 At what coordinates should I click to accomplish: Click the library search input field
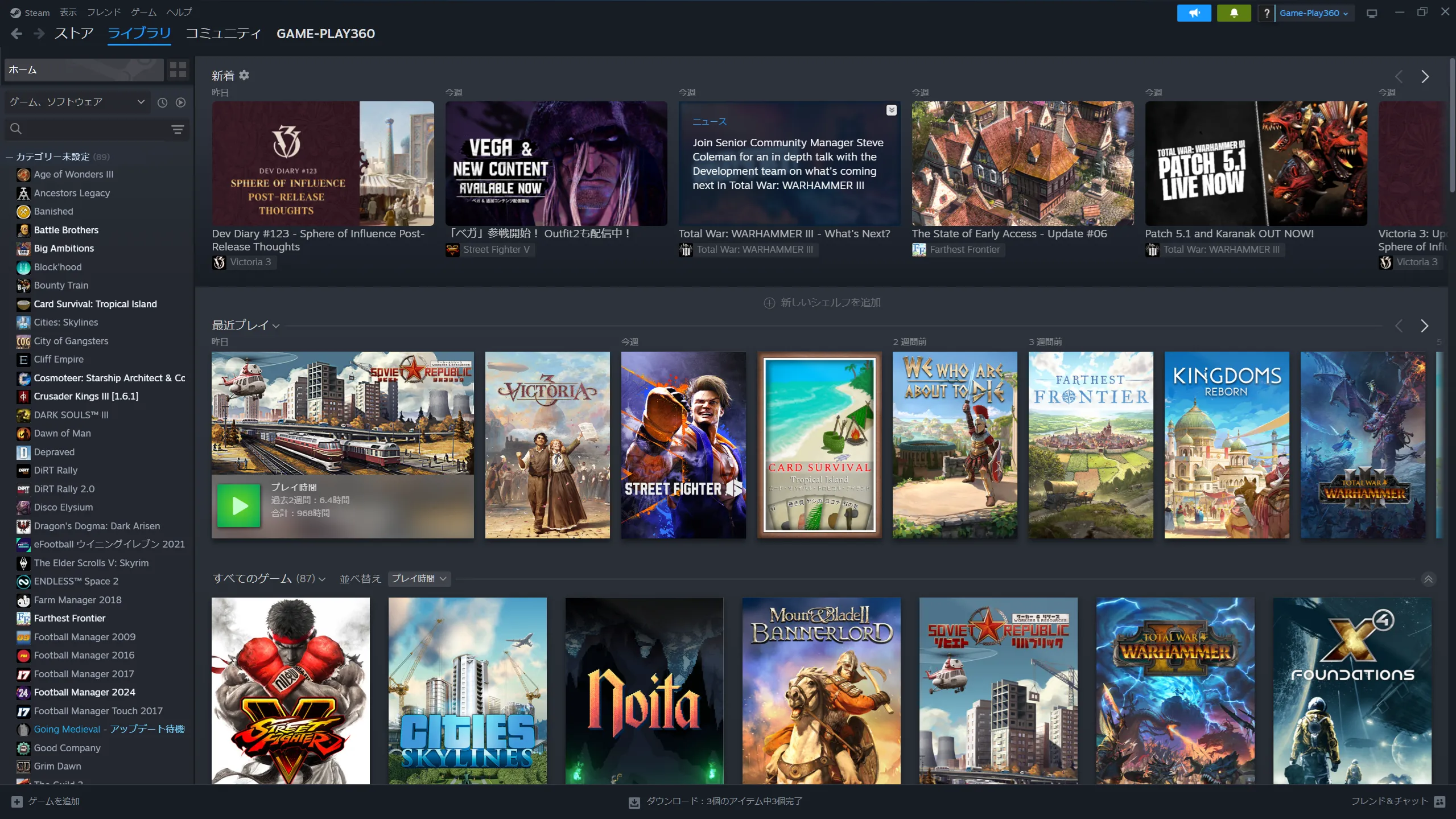click(91, 129)
